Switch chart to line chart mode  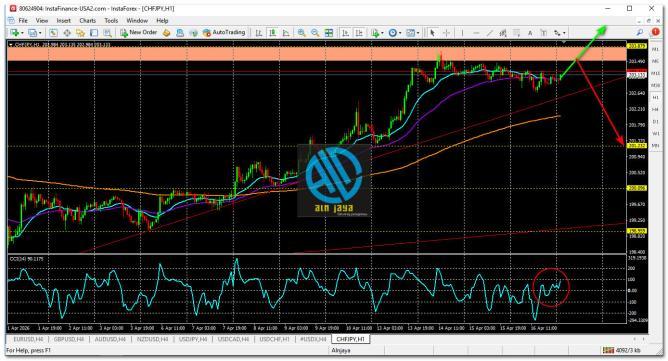[x=286, y=33]
